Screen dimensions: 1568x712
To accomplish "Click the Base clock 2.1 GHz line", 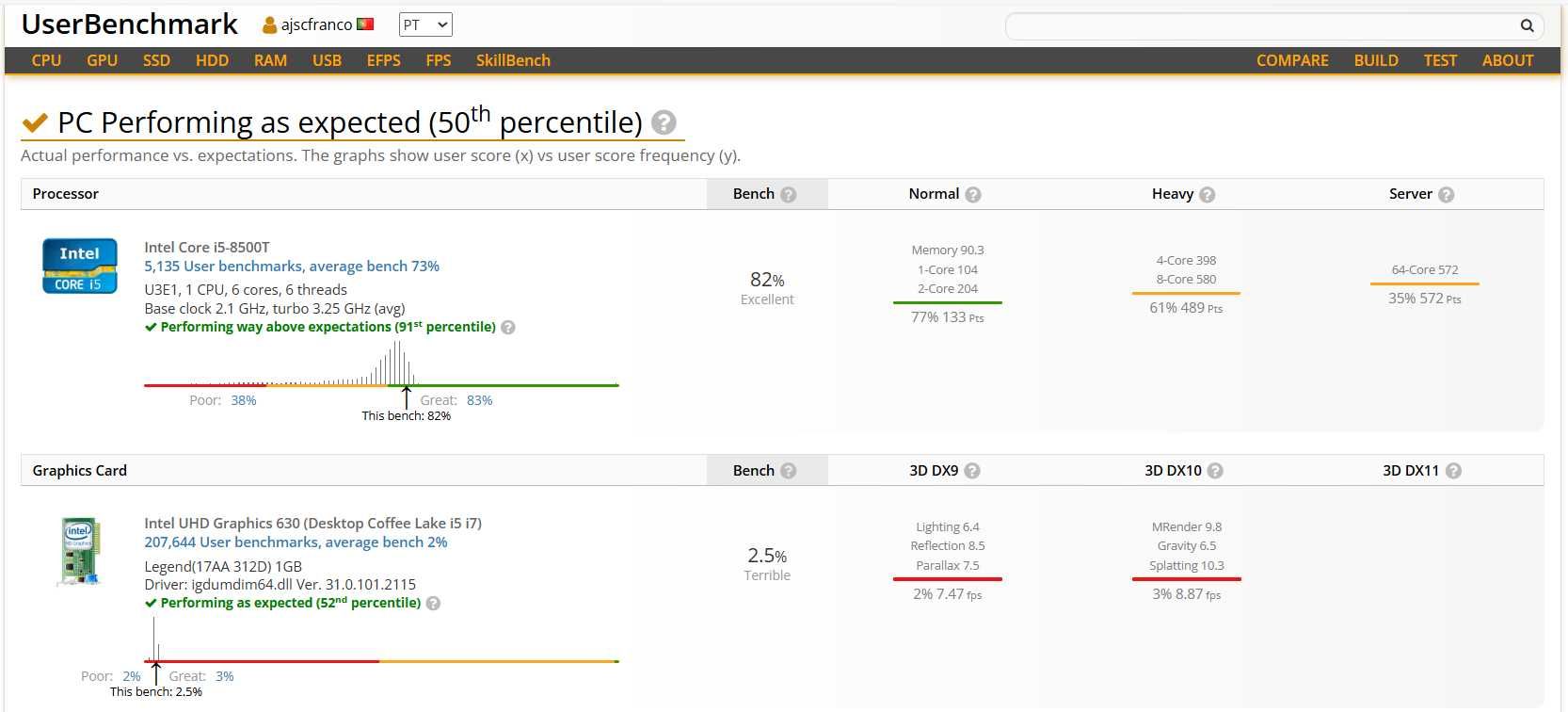I will point(275,309).
